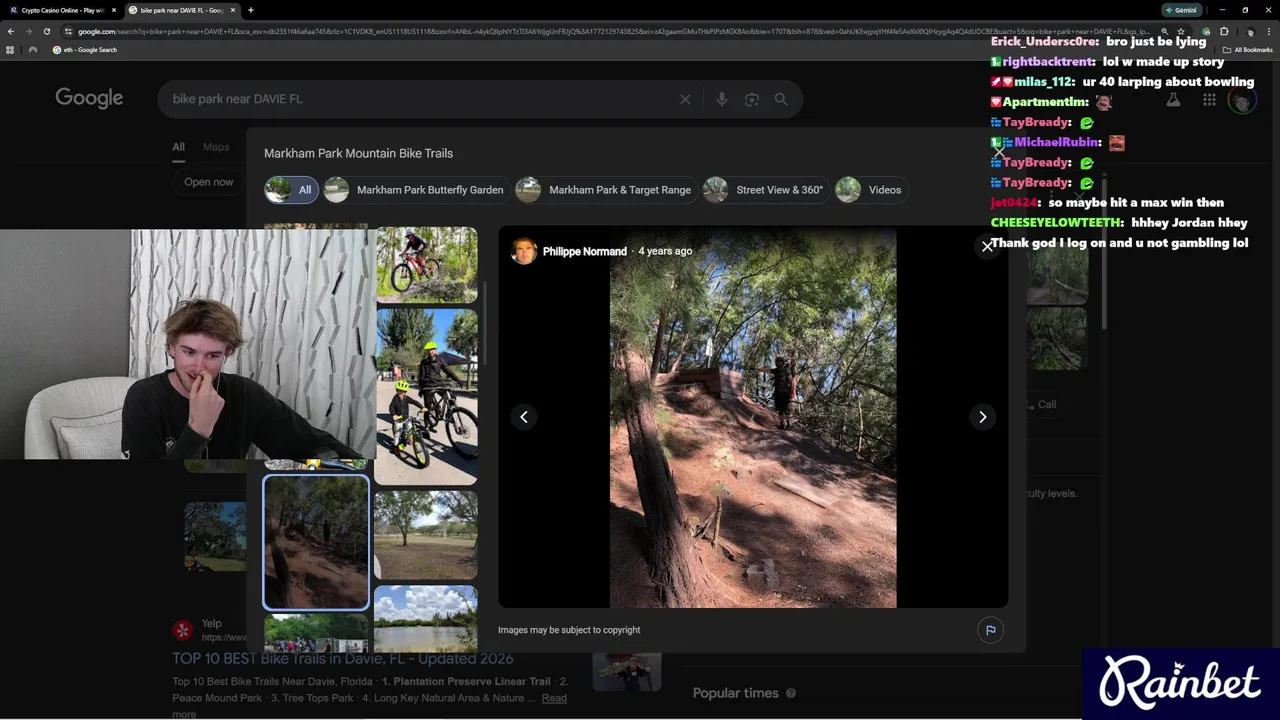This screenshot has width=1280, height=720.
Task: Close the bike park search tab
Action: coord(233,10)
